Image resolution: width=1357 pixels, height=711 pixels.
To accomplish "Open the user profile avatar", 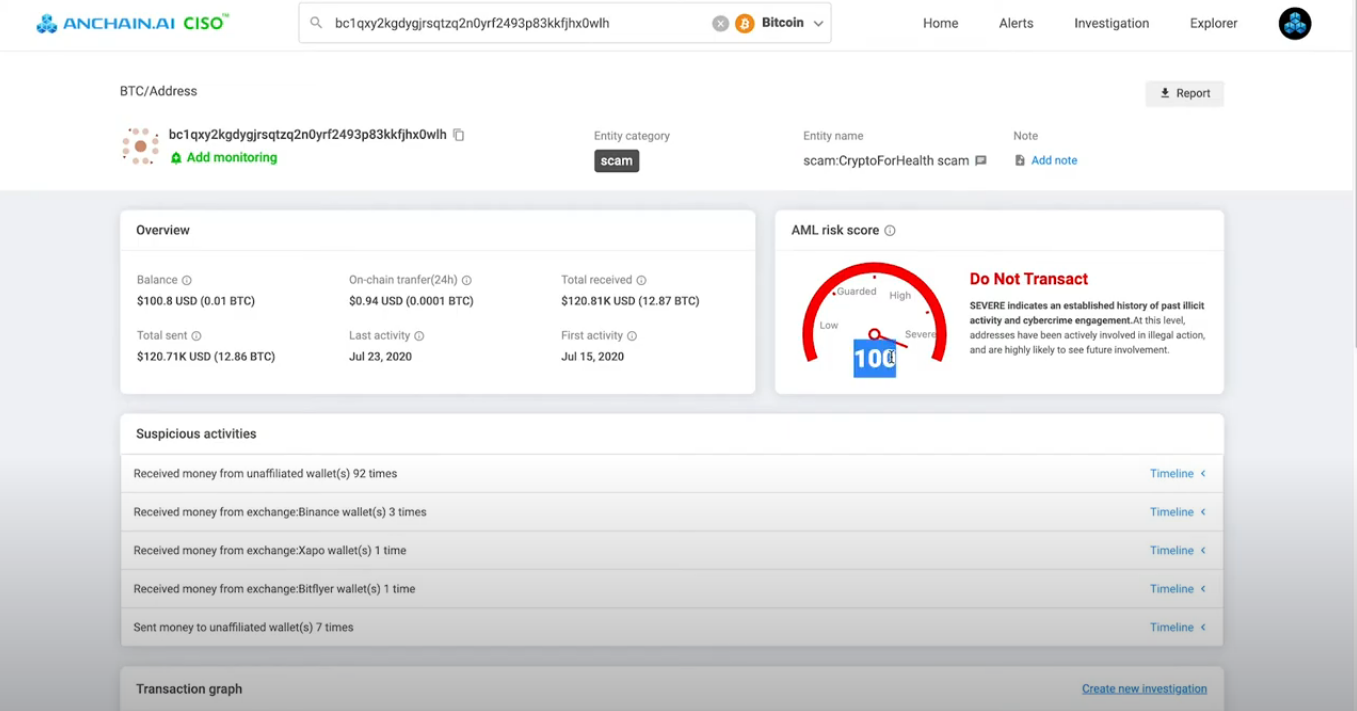I will [1295, 23].
